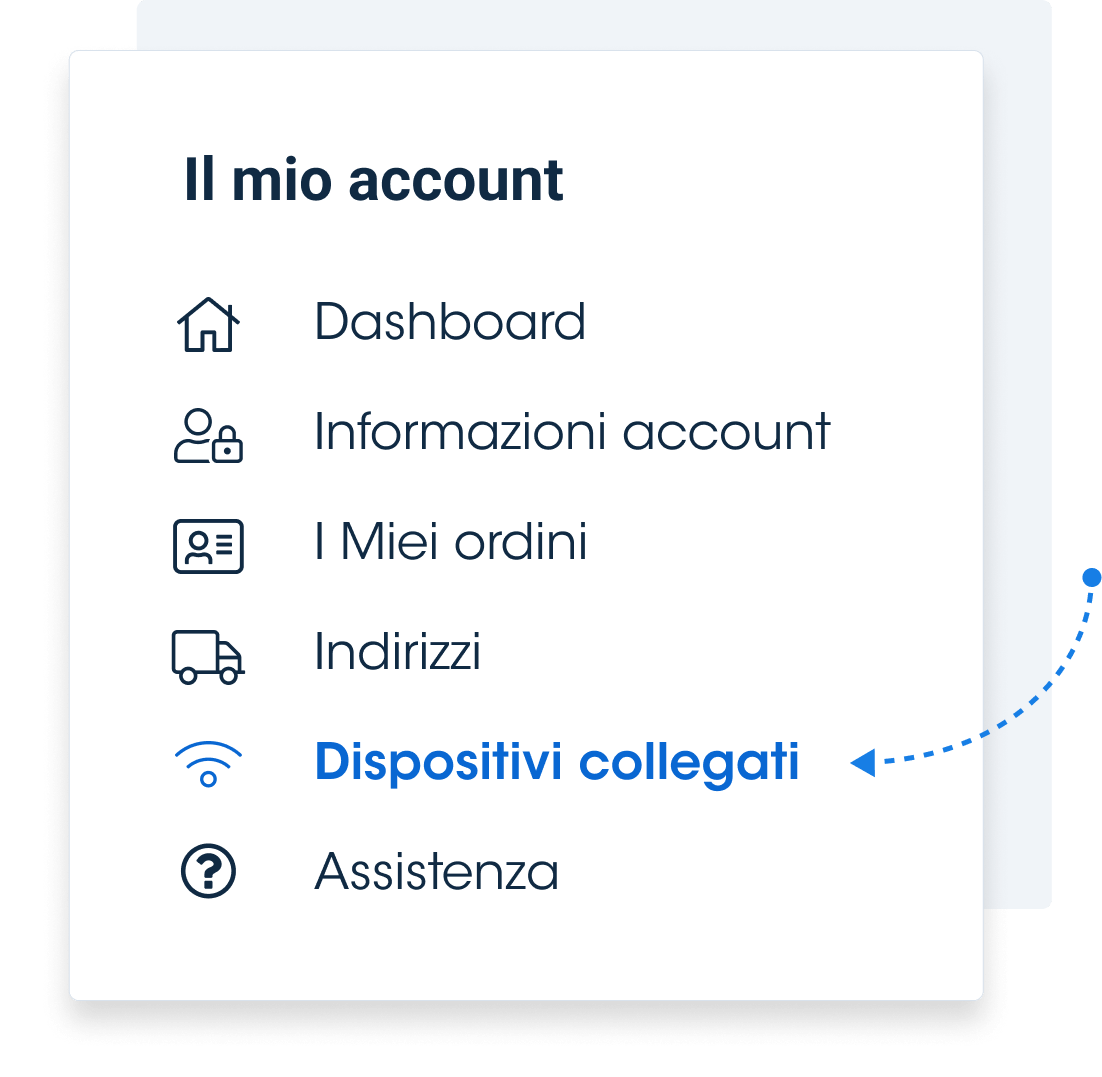Open the Informazioni account menu entry
Image resolution: width=1102 pixels, height=1077 pixels.
(x=572, y=432)
